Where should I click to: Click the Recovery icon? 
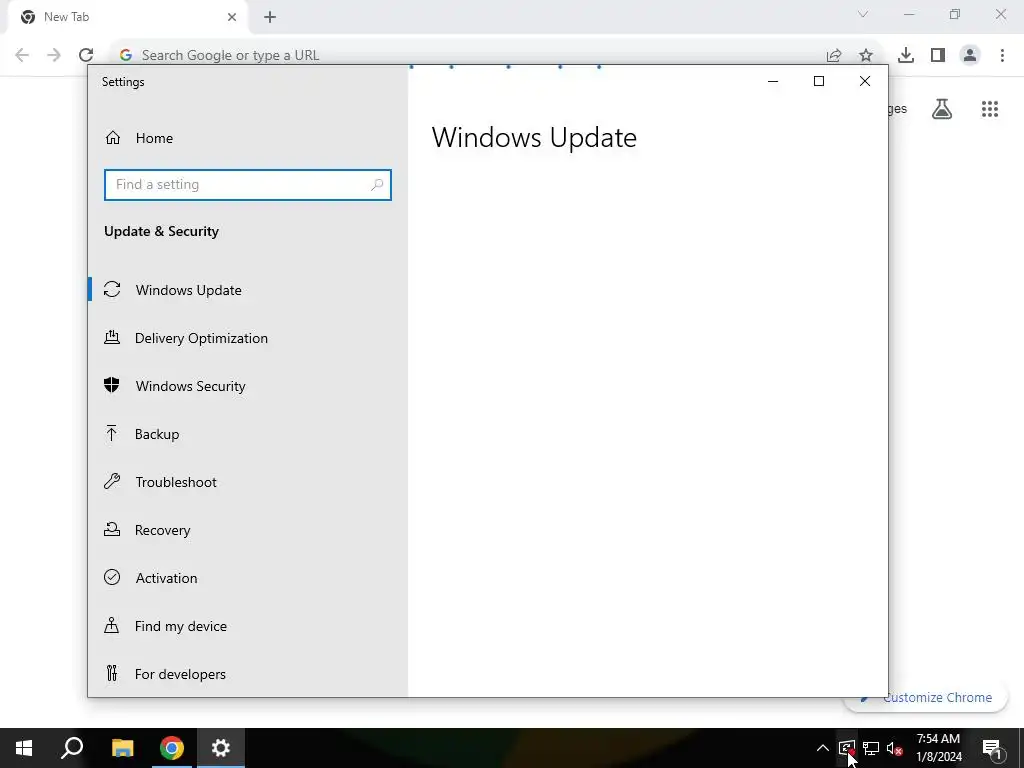pos(112,529)
